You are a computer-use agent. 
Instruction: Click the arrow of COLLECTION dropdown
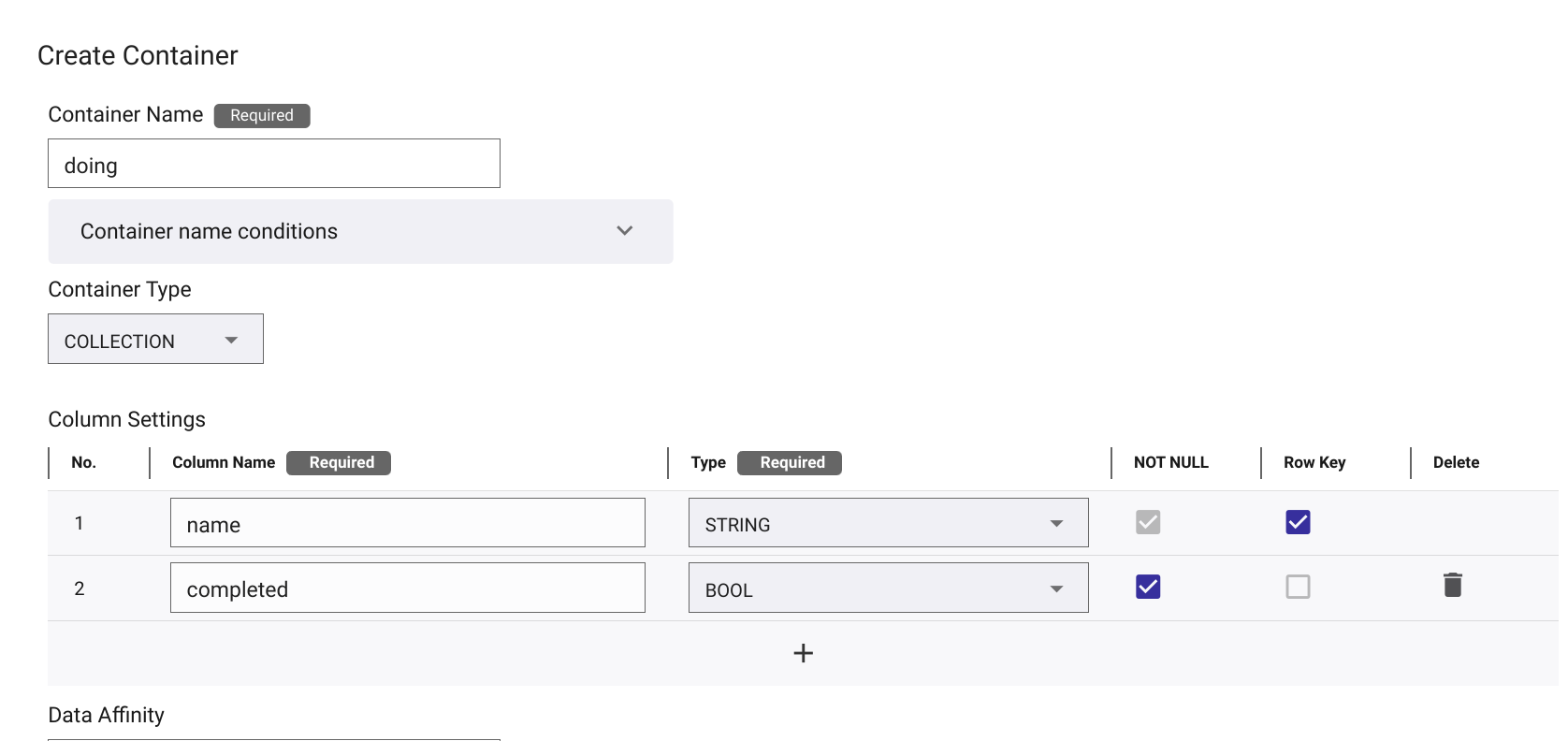(231, 341)
